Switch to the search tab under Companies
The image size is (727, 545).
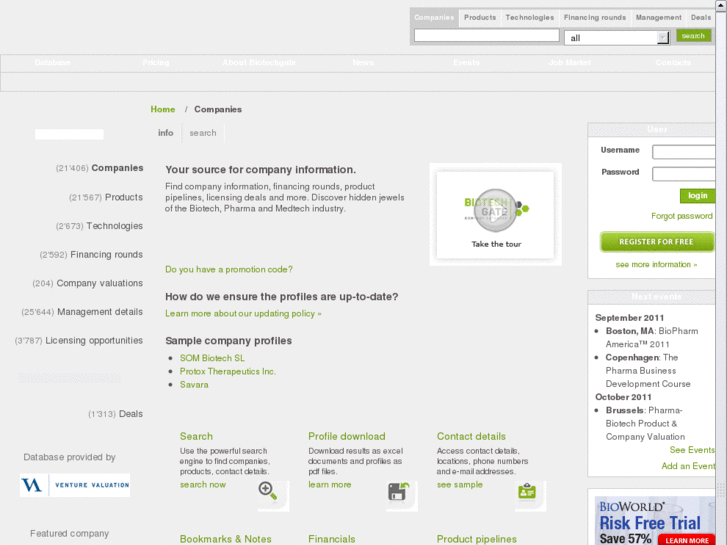[203, 133]
